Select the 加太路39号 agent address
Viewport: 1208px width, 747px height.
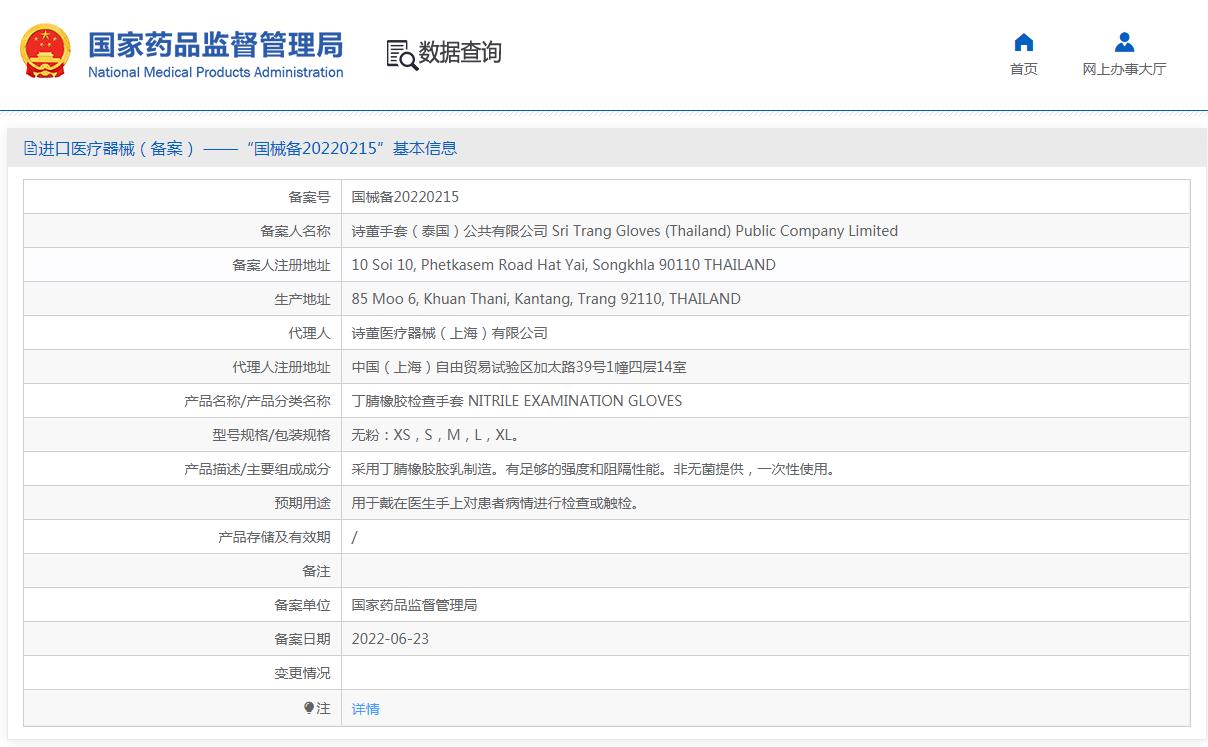tap(519, 367)
